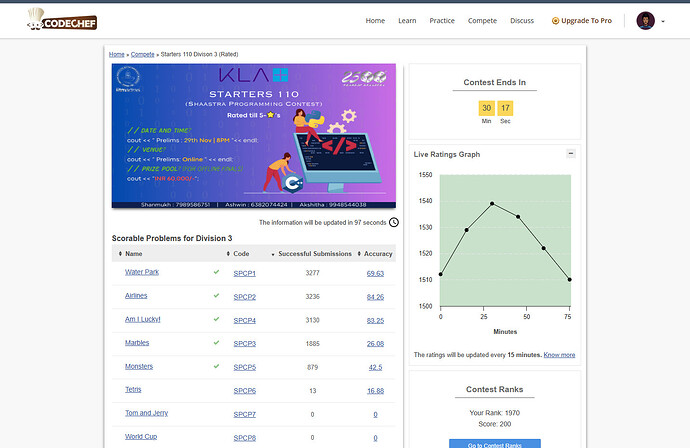Open the Practice menu
The height and width of the screenshot is (448, 690).
(442, 21)
